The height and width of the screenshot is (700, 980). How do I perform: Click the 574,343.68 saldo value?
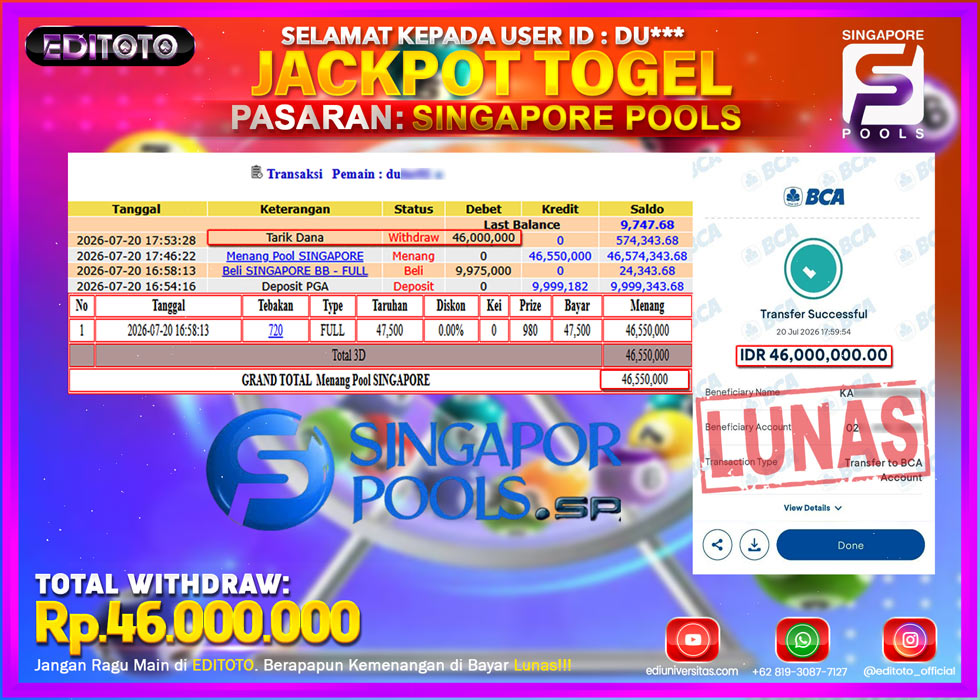click(x=647, y=240)
